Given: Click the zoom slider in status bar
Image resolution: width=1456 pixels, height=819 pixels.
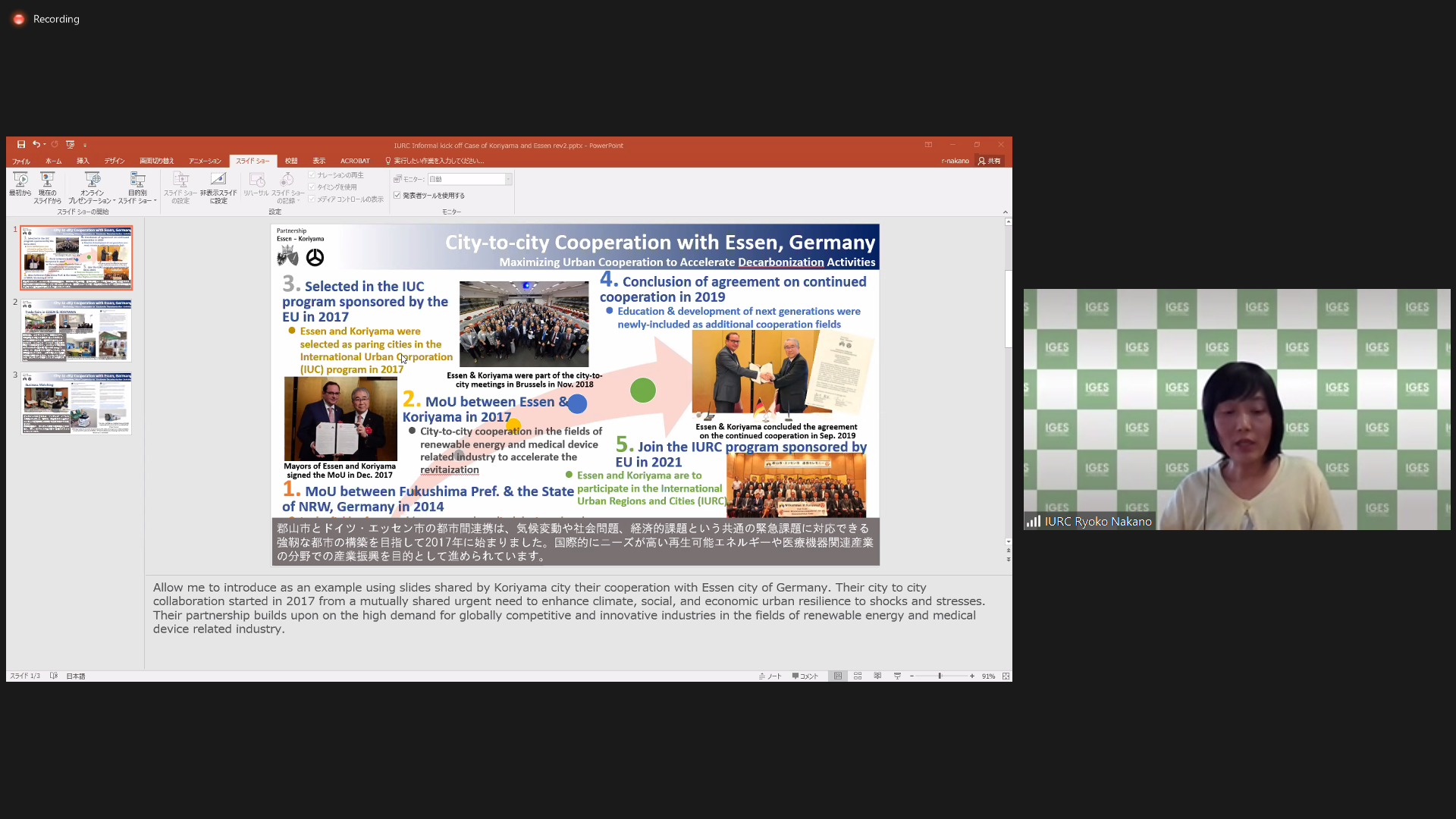Looking at the screenshot, I should pos(940,676).
